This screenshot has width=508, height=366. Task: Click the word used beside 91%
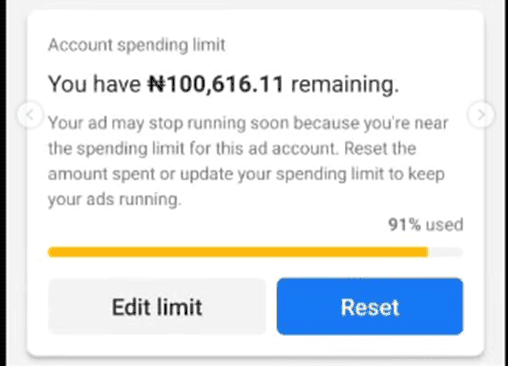pos(445,225)
